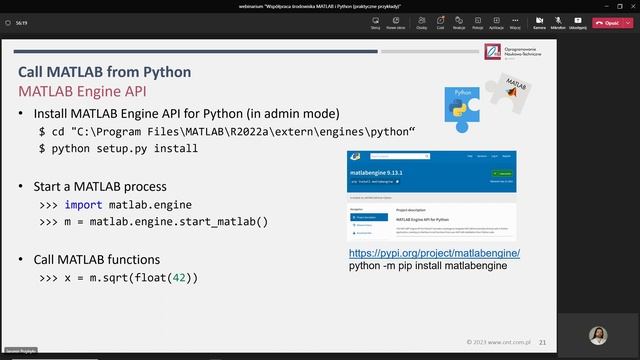Click the slide number 21
The width and height of the screenshot is (640, 360).
pos(542,342)
